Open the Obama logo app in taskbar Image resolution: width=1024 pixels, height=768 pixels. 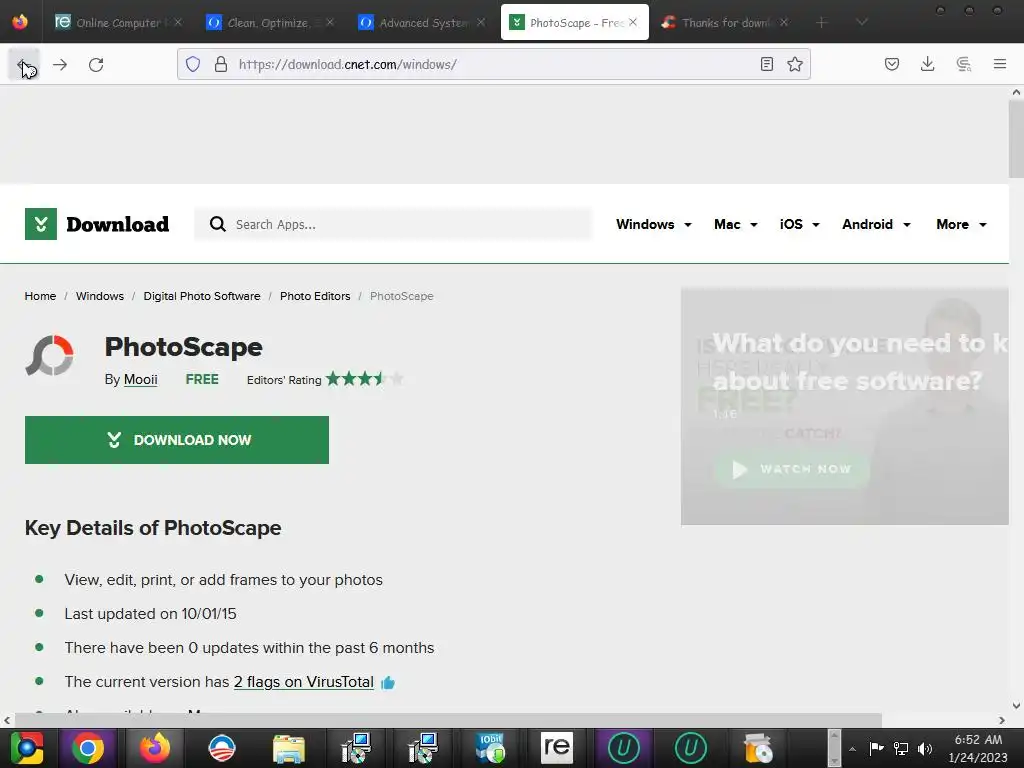[x=222, y=748]
